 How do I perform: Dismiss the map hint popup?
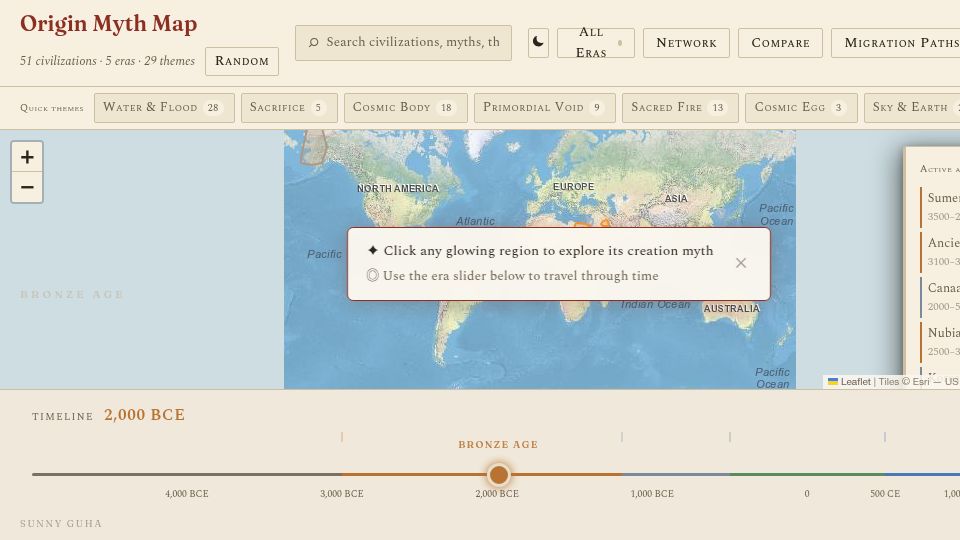pyautogui.click(x=741, y=263)
